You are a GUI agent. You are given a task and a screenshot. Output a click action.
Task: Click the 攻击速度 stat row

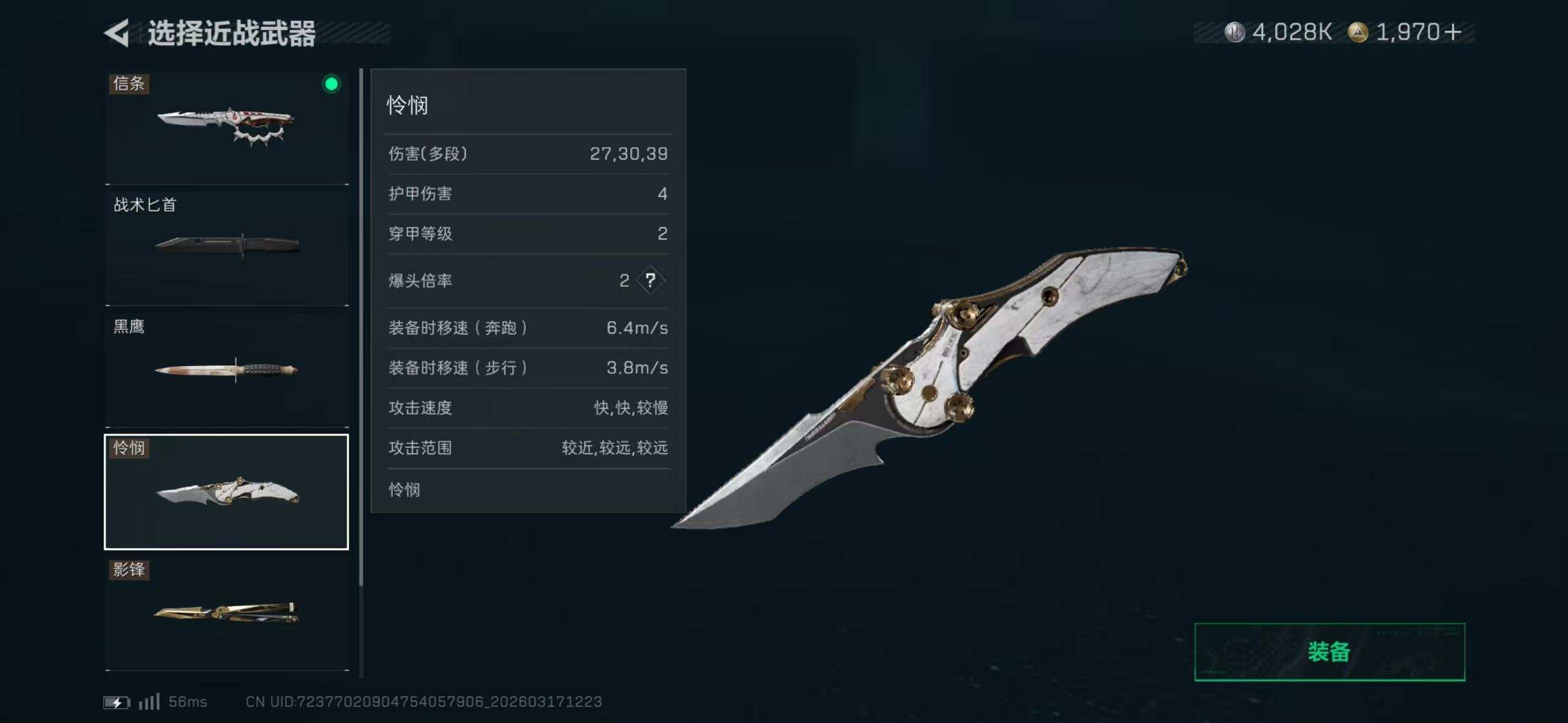tap(528, 408)
